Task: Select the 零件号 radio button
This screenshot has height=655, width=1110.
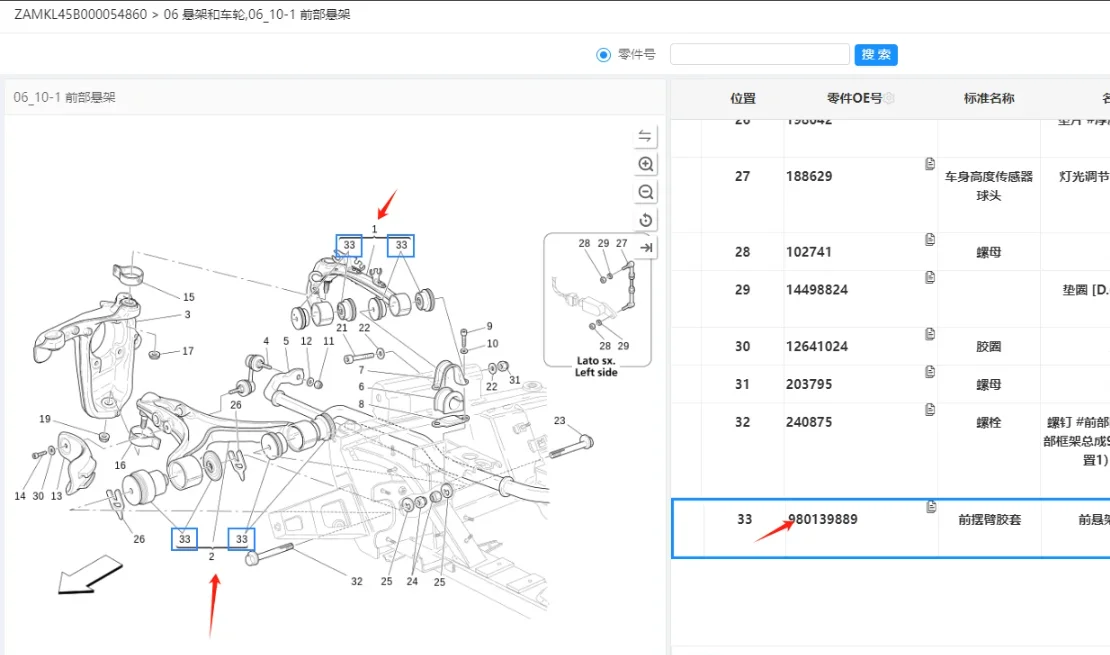Action: pos(603,55)
